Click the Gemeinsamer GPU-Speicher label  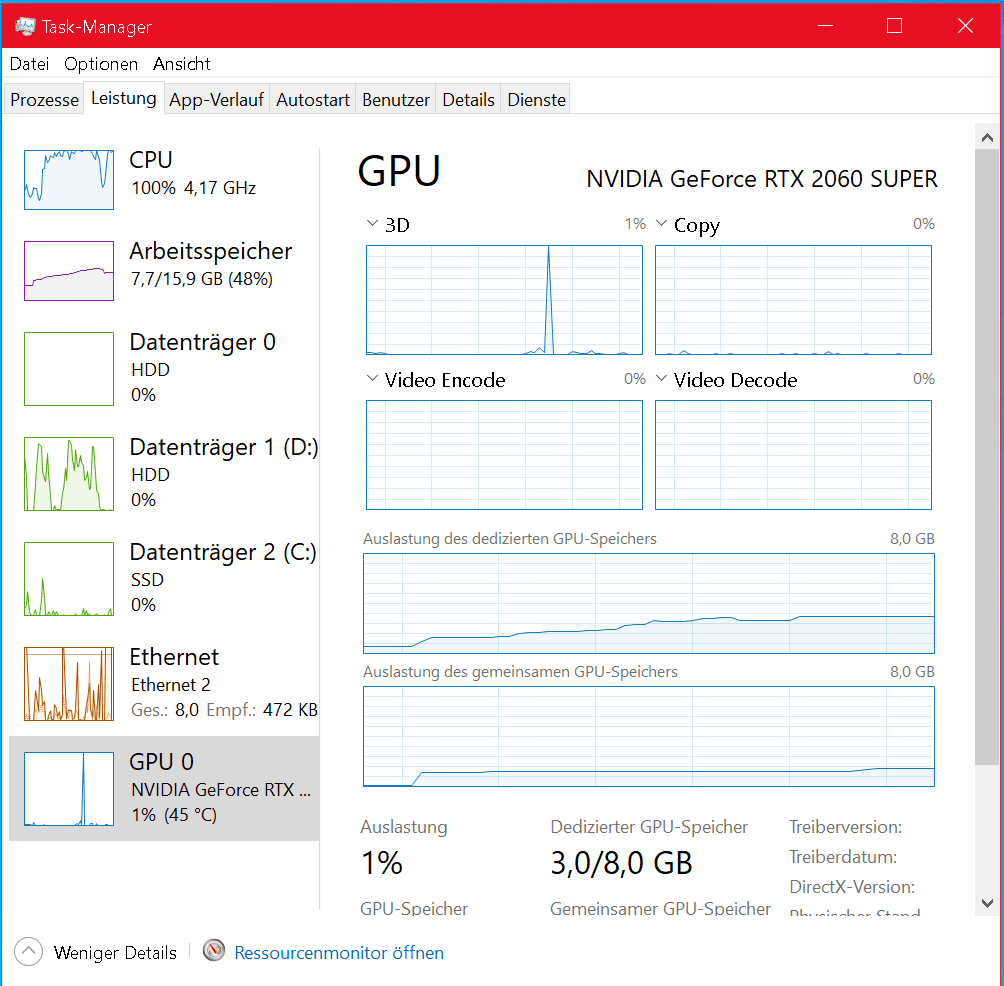click(660, 908)
